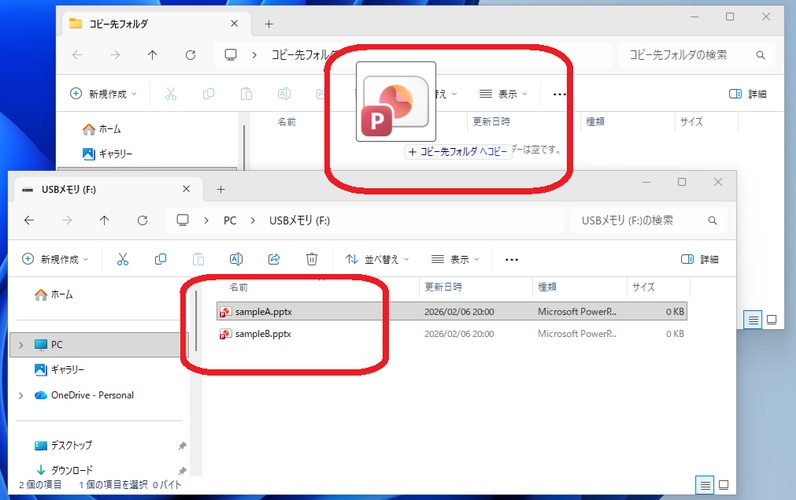The height and width of the screenshot is (500, 796).
Task: Click 名前 column header in コピー先フォルダ window
Action: pyautogui.click(x=287, y=122)
